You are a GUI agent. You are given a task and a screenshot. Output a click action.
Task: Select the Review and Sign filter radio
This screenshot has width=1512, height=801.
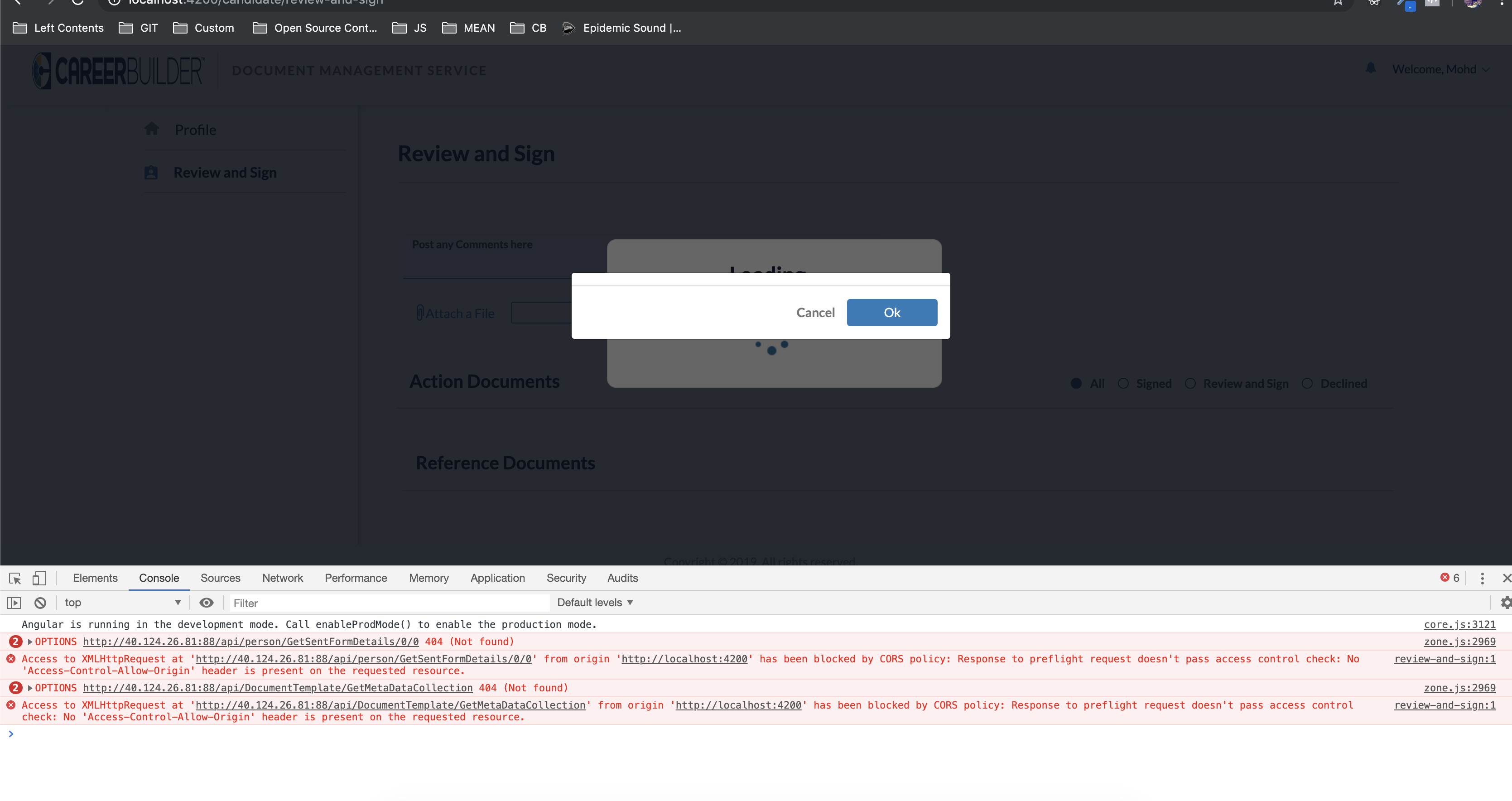(x=1190, y=383)
